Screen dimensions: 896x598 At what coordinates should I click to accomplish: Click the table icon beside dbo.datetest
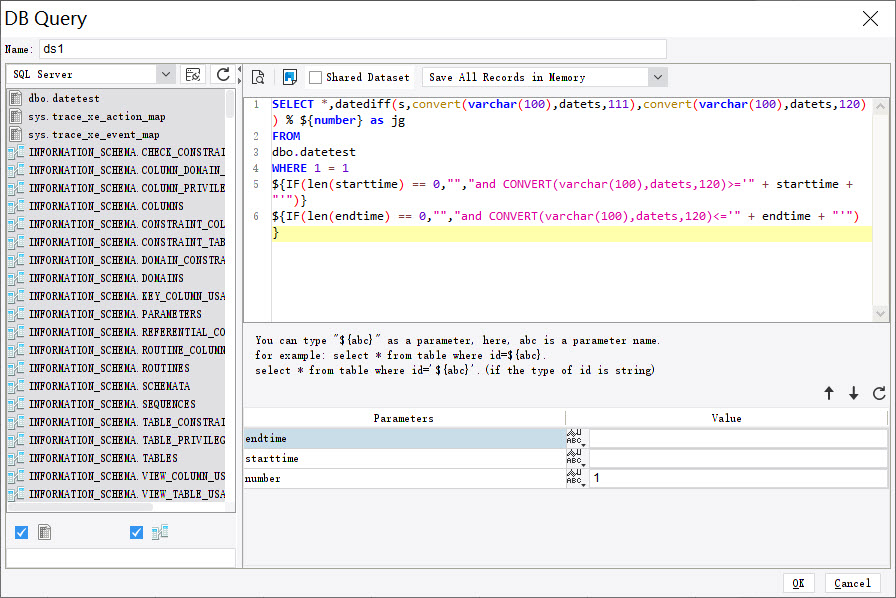[16, 99]
